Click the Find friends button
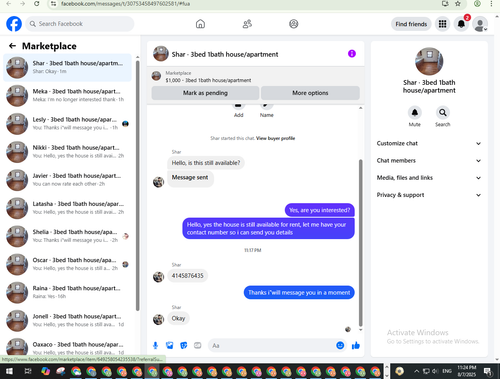 (411, 24)
